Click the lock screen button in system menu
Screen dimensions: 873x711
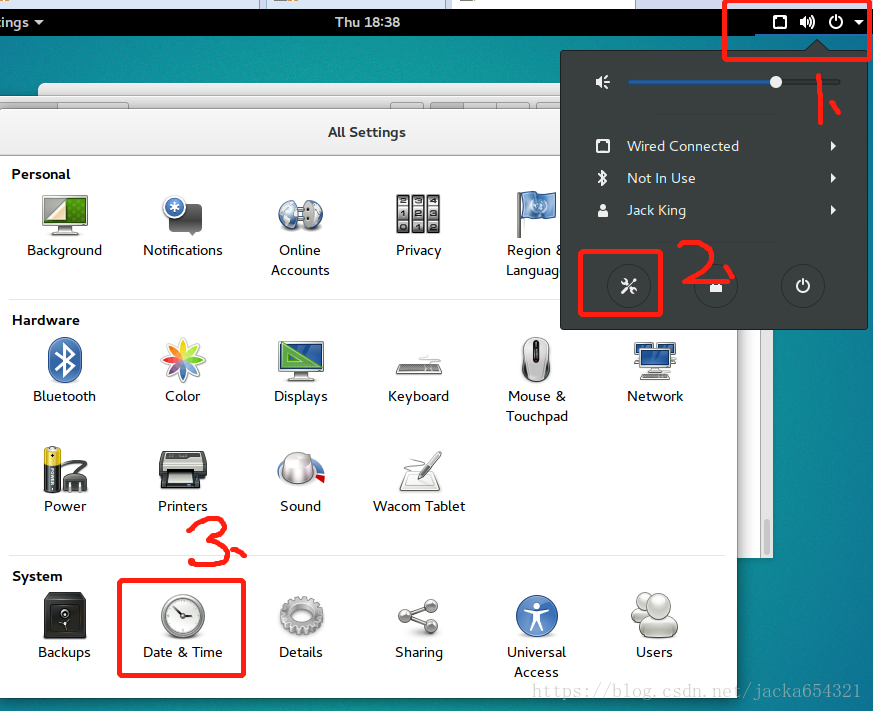pos(715,286)
